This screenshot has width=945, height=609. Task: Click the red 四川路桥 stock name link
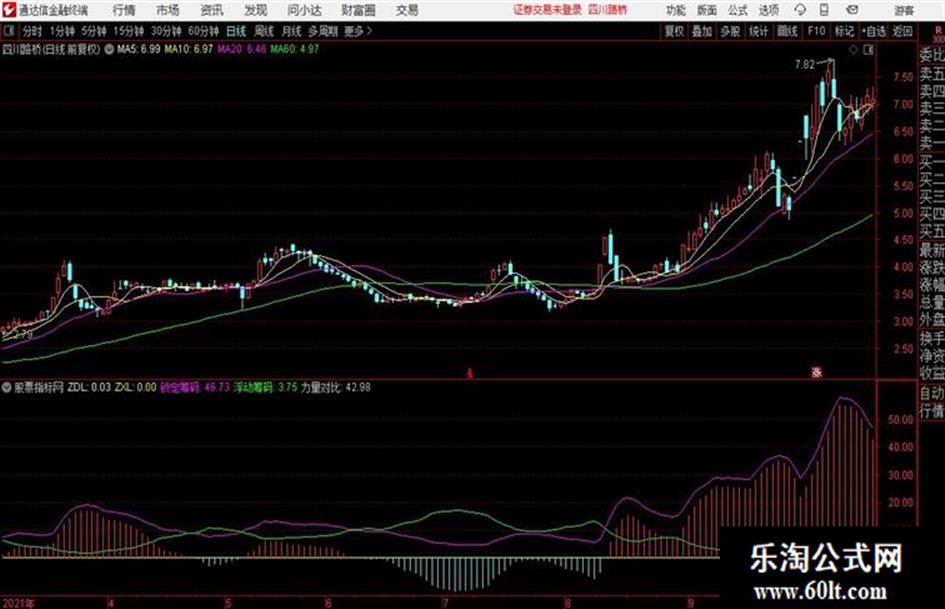point(607,10)
